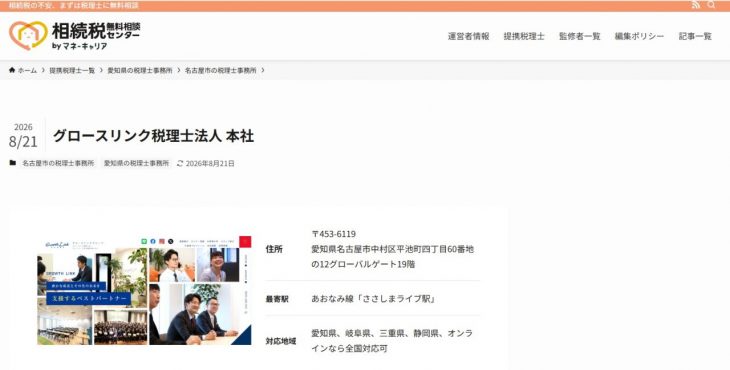This screenshot has height=370, width=730.
Task: Go to the 監修者一覧 page
Action: tap(580, 36)
